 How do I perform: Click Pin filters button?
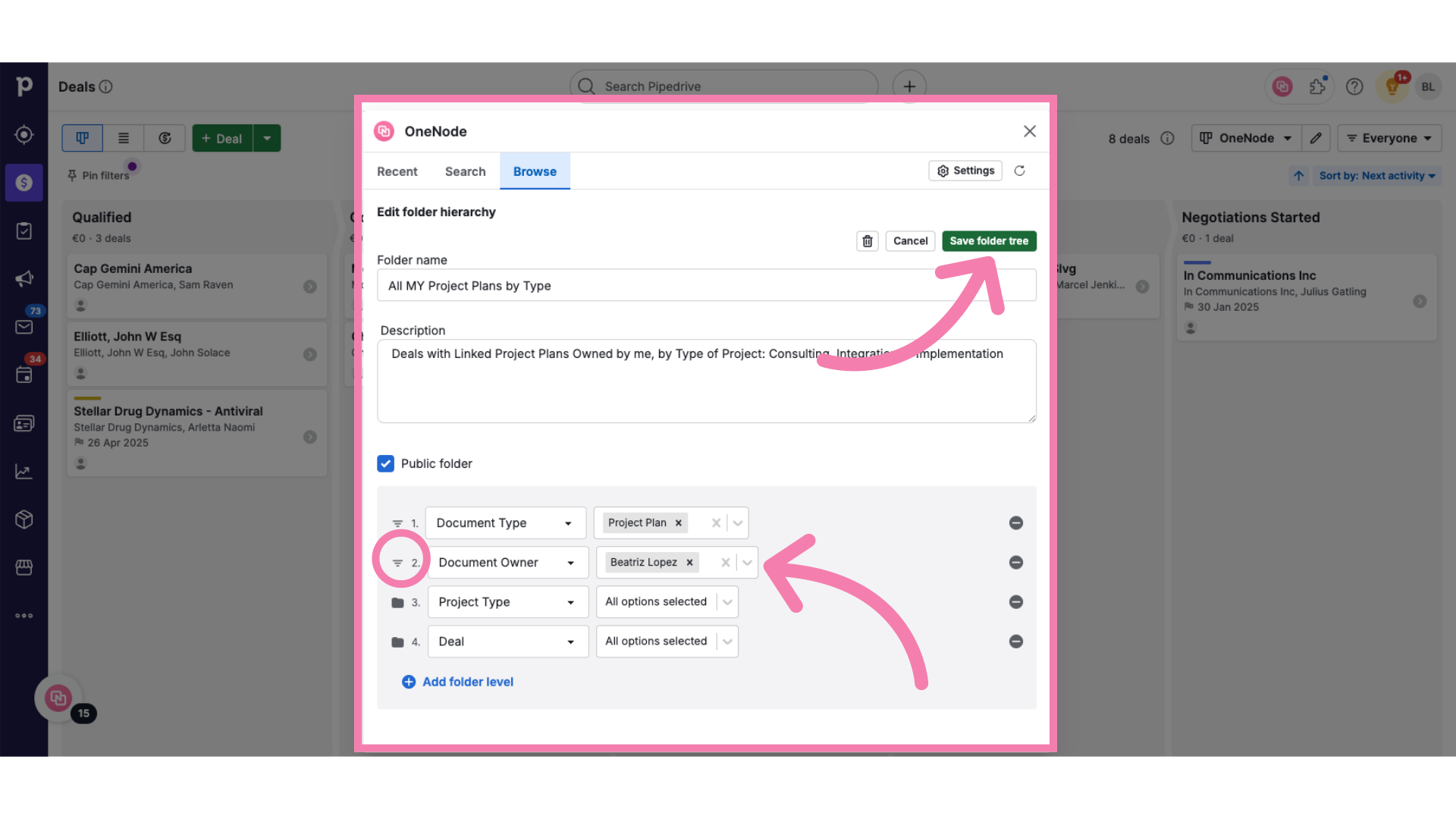99,176
